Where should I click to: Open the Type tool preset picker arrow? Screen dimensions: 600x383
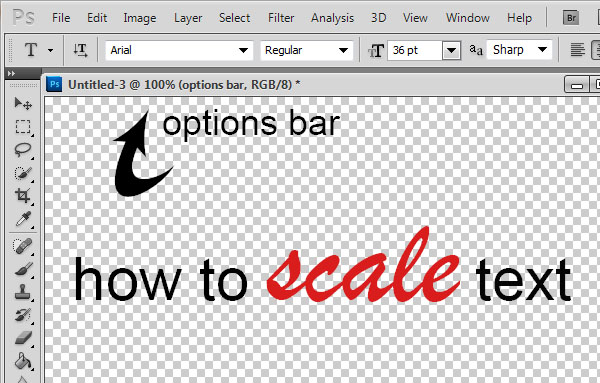pyautogui.click(x=51, y=50)
